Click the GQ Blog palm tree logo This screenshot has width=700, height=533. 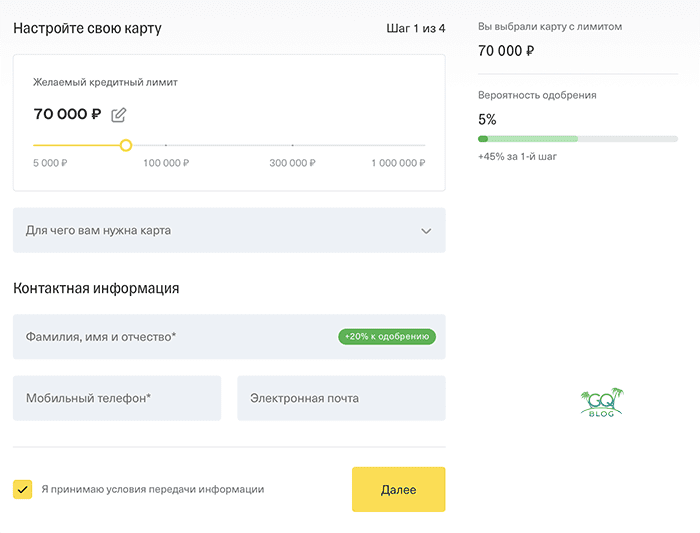[x=602, y=402]
